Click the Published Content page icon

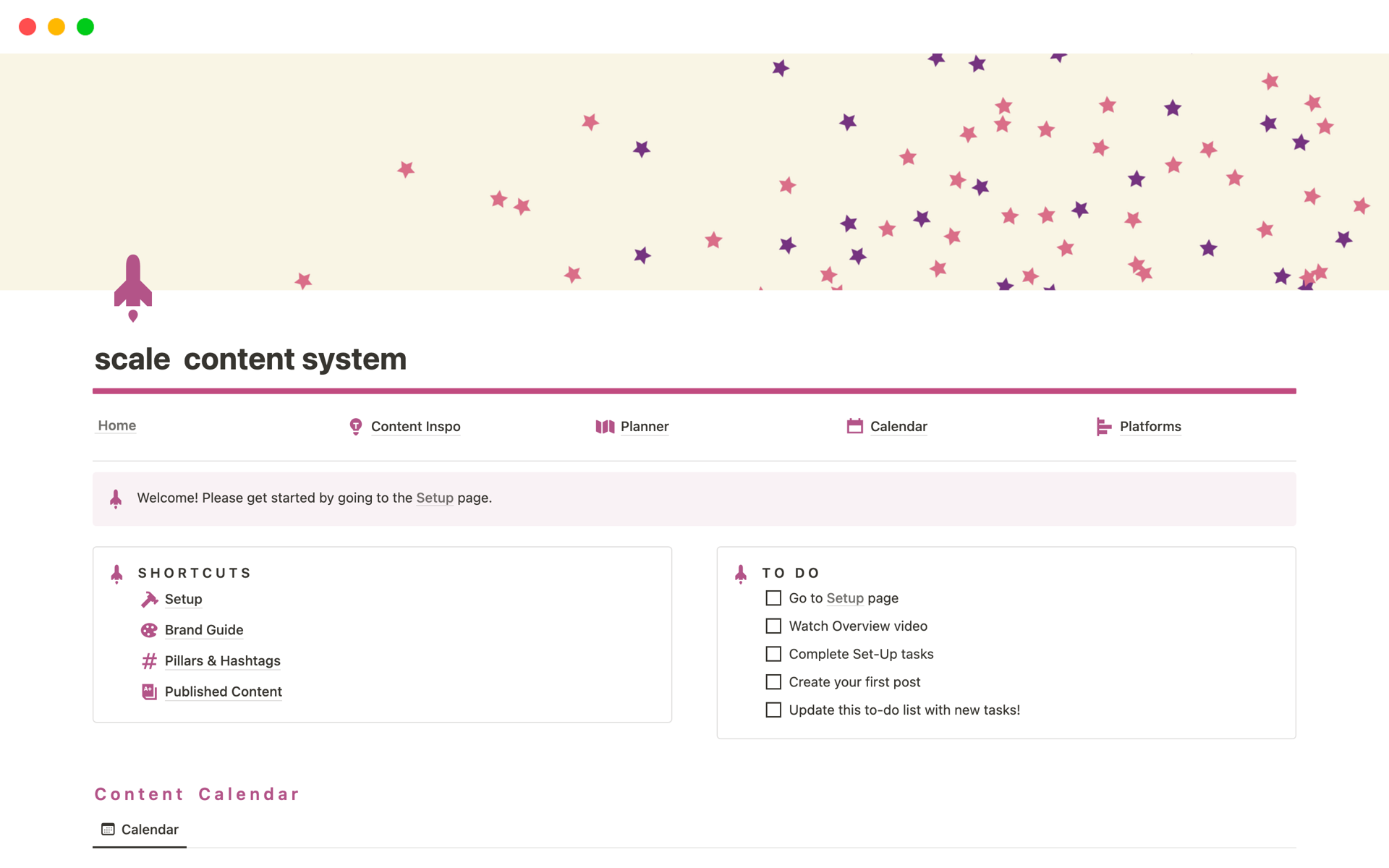tap(149, 692)
